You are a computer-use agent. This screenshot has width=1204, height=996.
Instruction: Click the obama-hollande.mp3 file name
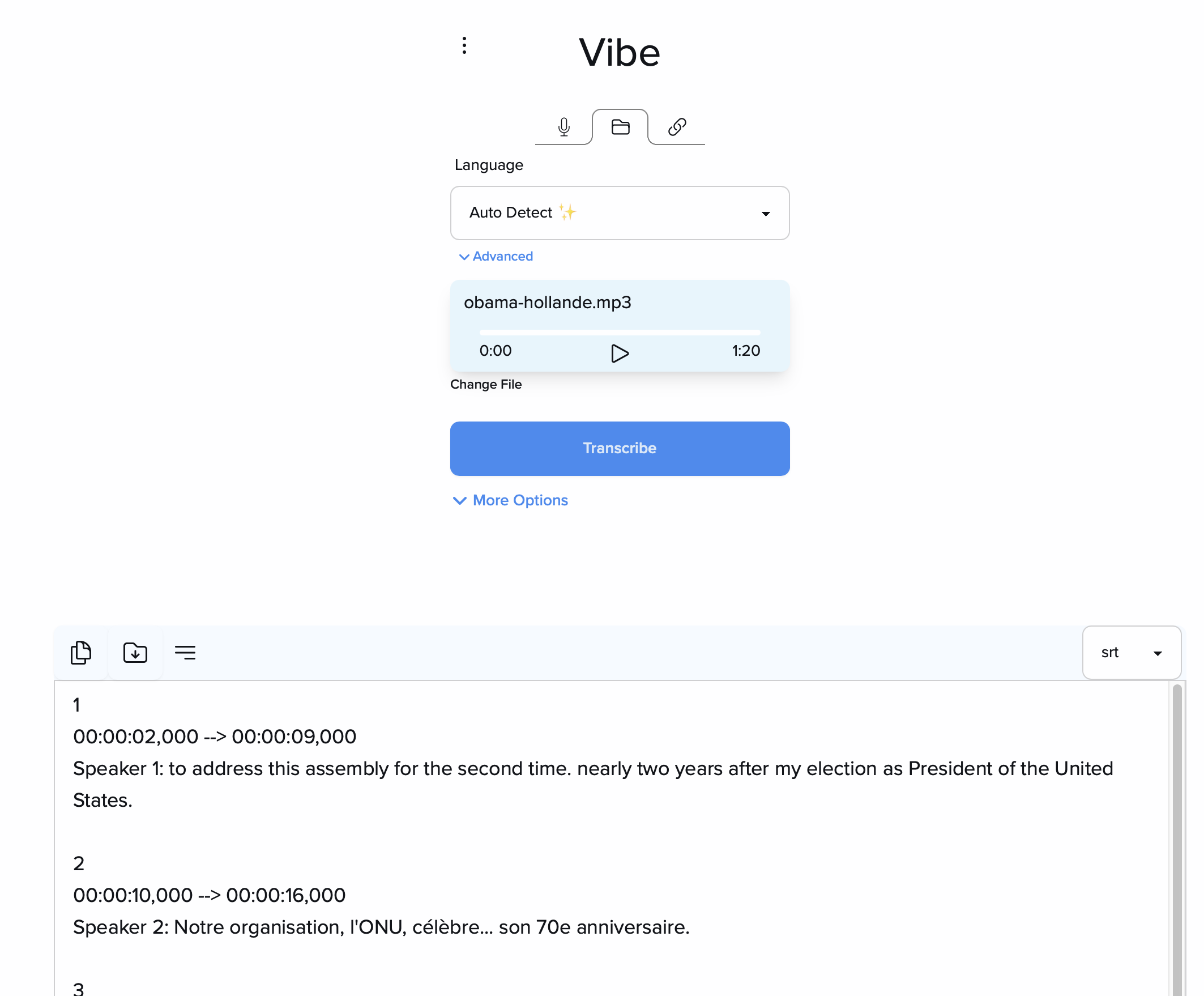tap(547, 302)
